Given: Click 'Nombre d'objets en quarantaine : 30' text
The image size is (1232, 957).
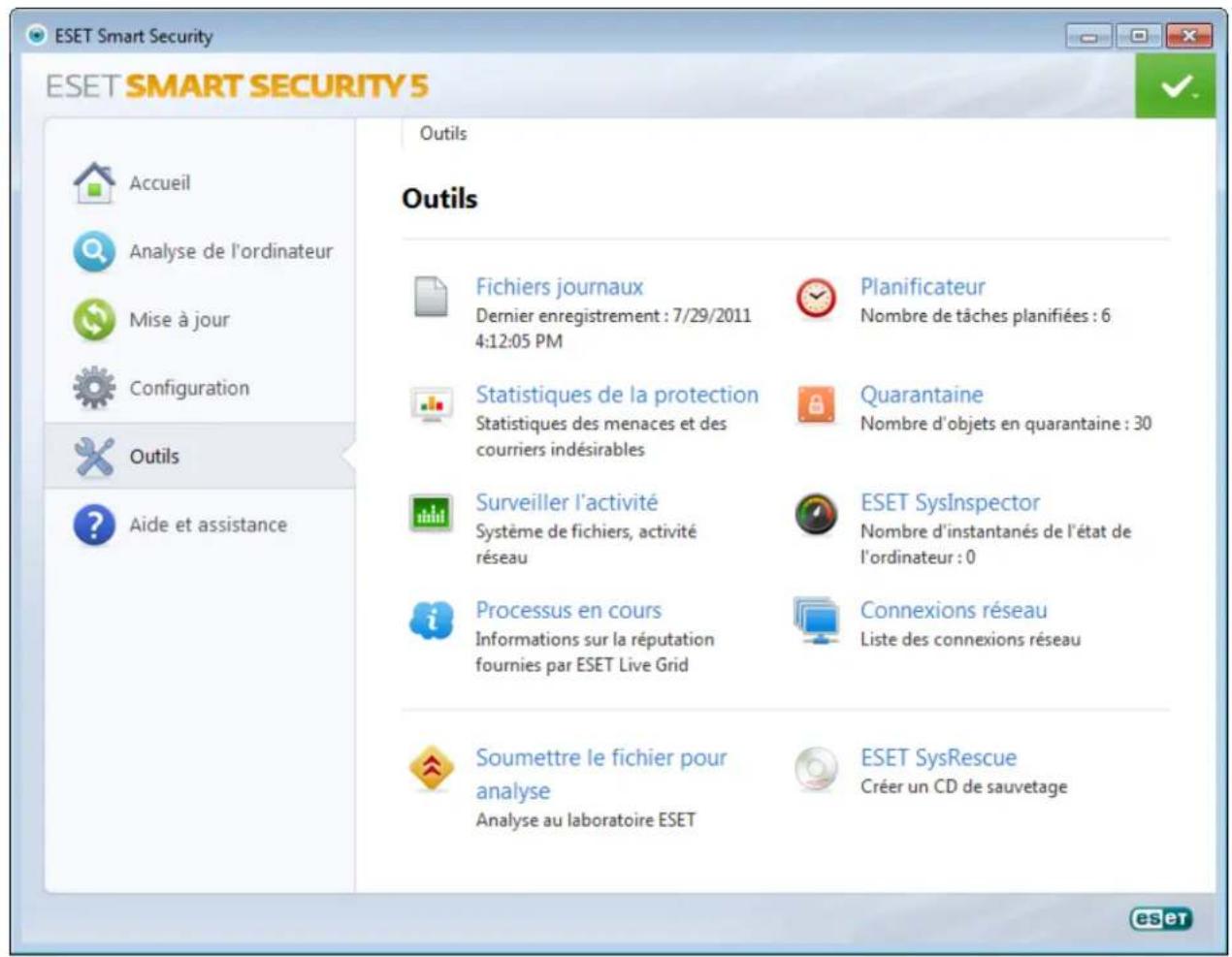Looking at the screenshot, I should (x=1006, y=424).
